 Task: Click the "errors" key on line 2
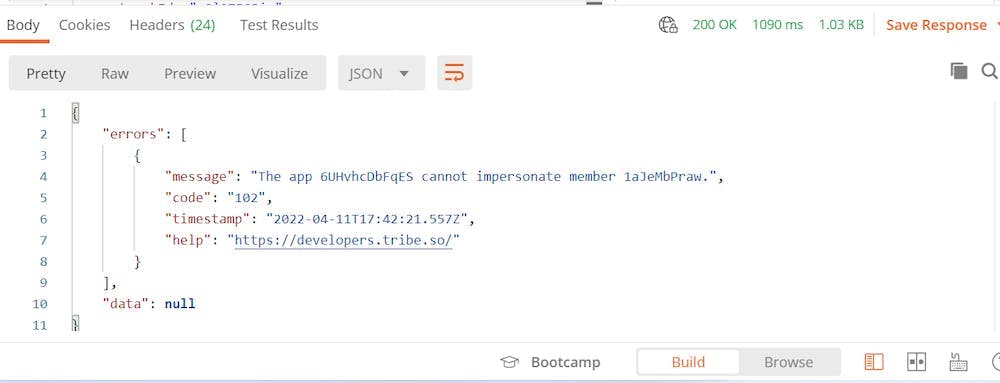[x=133, y=134]
